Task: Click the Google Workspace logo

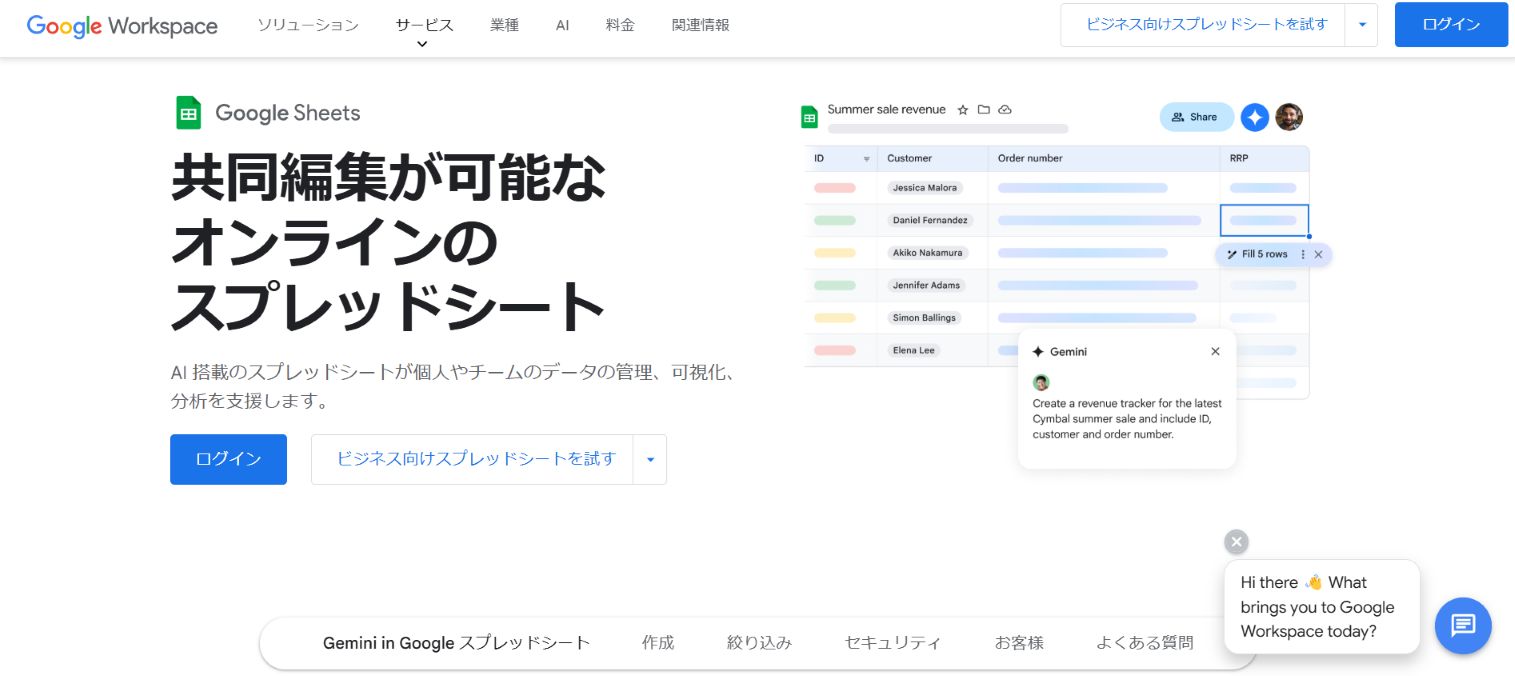Action: 122,26
